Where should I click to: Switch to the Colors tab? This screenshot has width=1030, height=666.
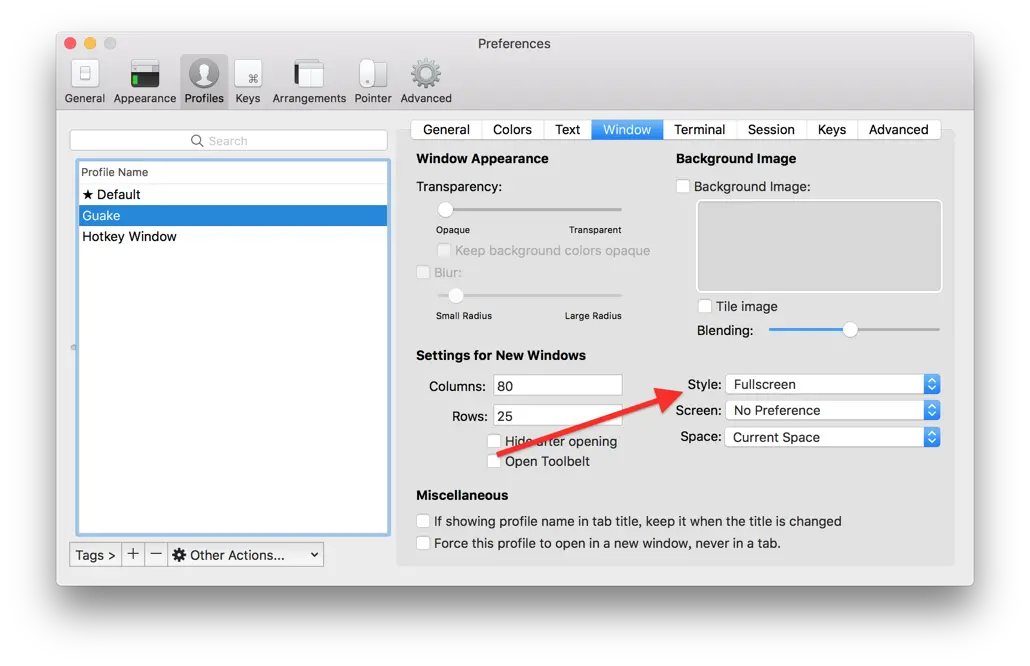tap(512, 129)
